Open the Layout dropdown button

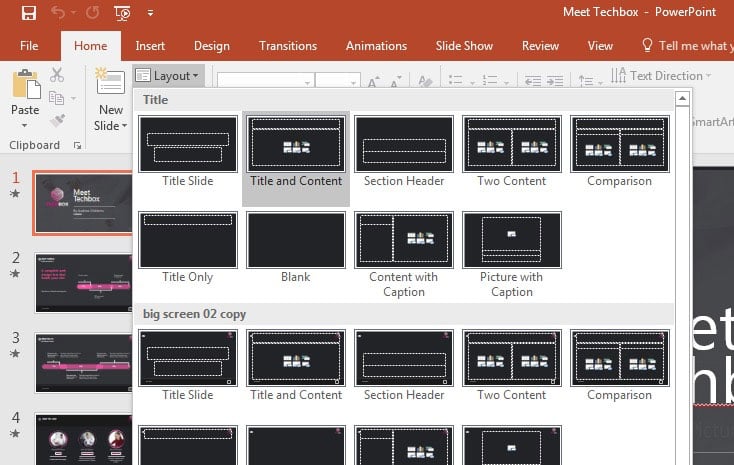pyautogui.click(x=168, y=76)
